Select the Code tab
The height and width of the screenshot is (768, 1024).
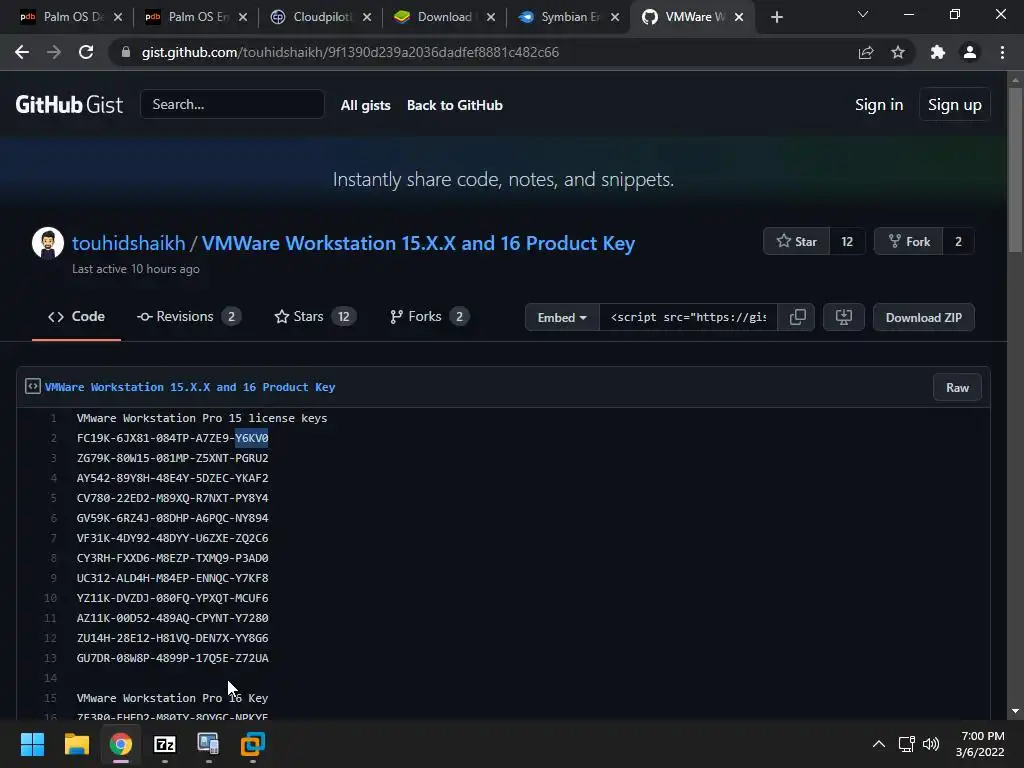coord(76,317)
